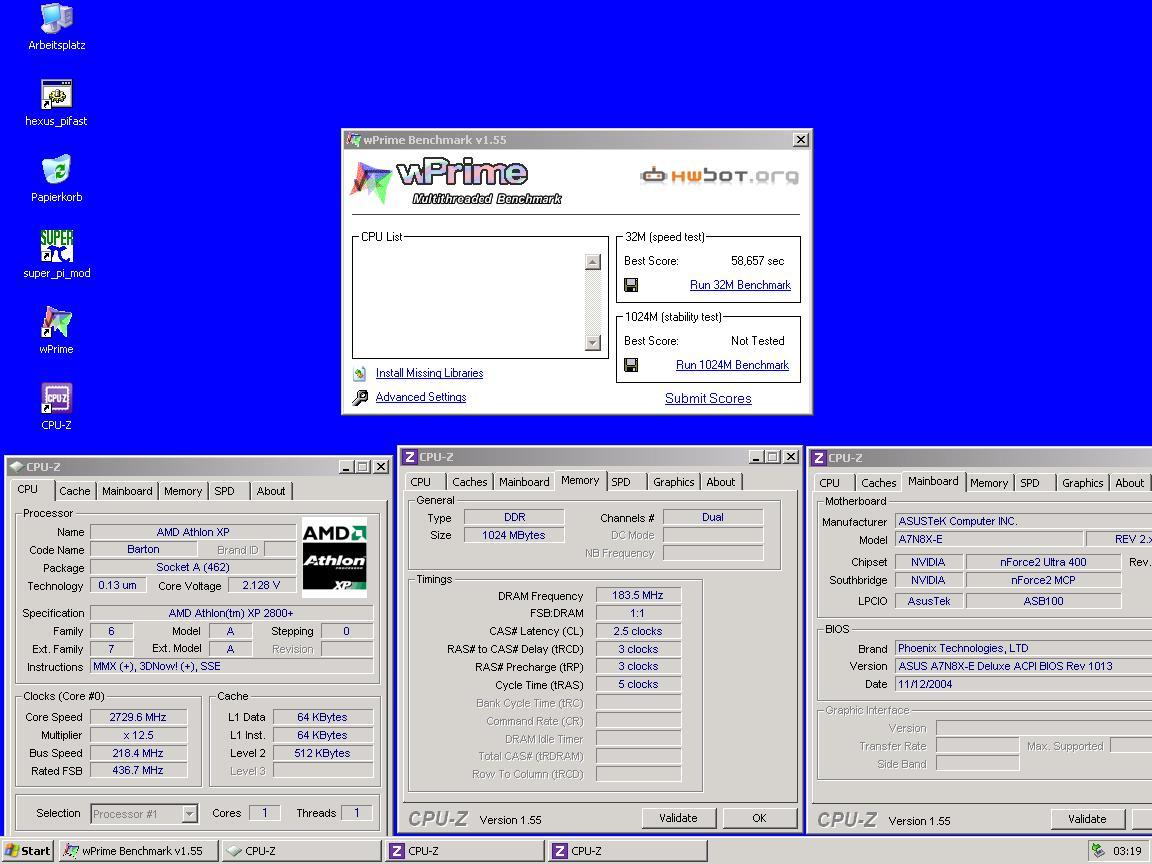The height and width of the screenshot is (864, 1152).
Task: Click CPU List scrollbar up arrow
Action: [593, 262]
